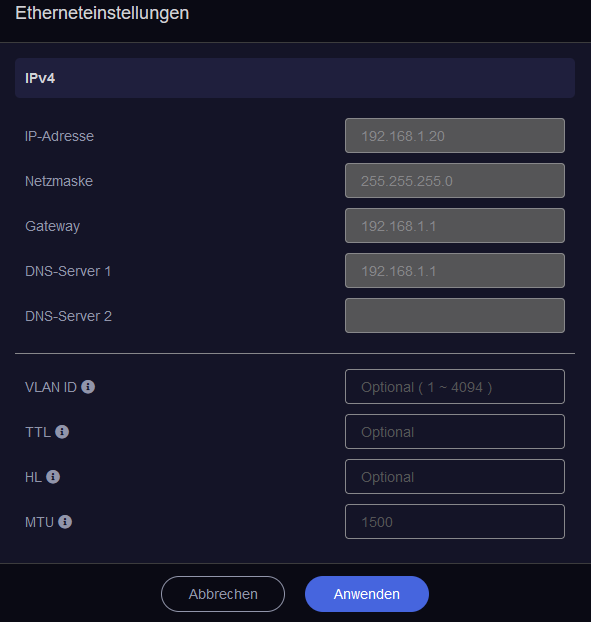Click into the TTL optional field
Image resolution: width=591 pixels, height=622 pixels.
tap(455, 432)
